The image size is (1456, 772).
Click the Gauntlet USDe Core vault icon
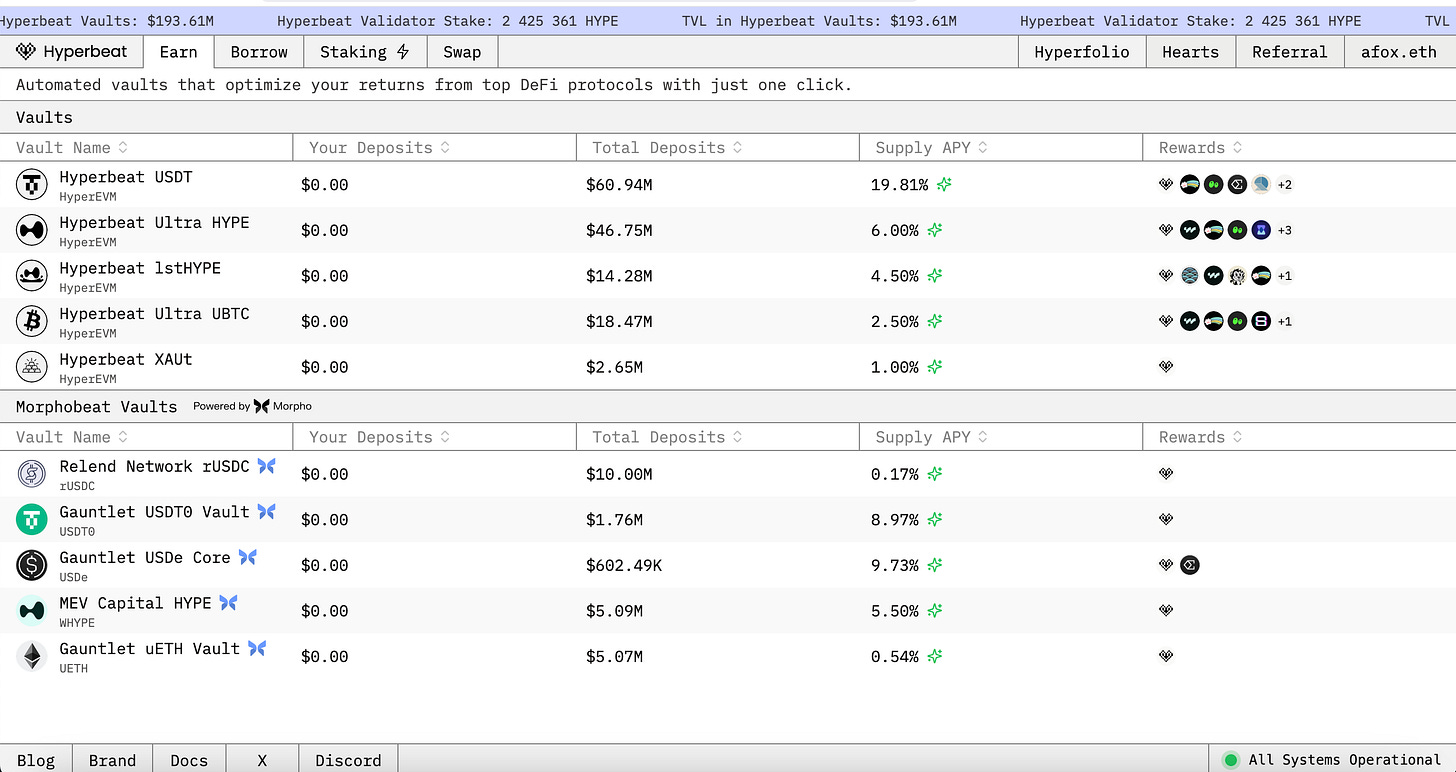[x=32, y=565]
